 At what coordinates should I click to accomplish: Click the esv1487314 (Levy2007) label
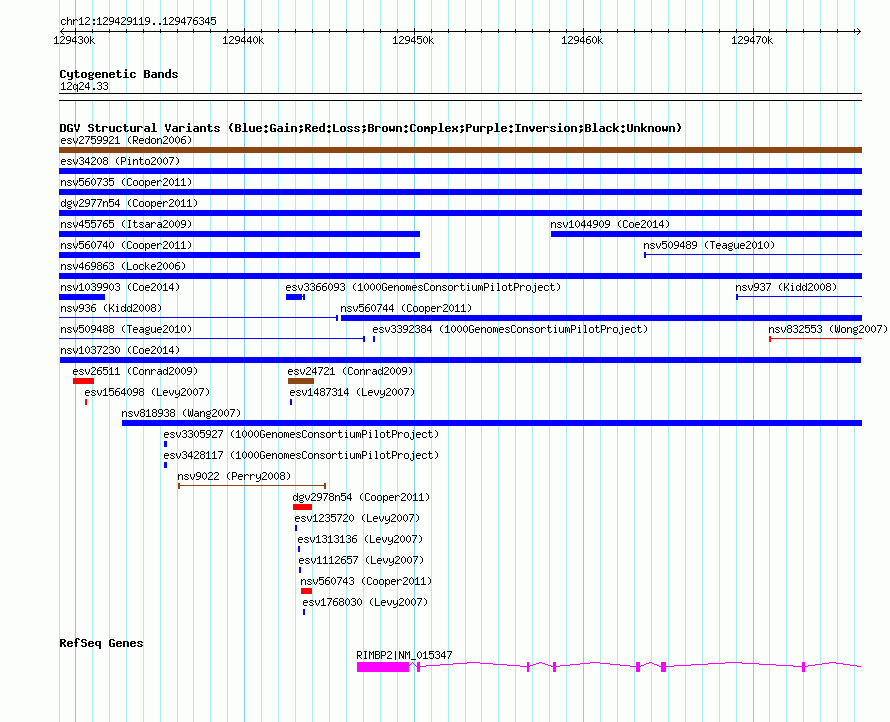point(352,392)
